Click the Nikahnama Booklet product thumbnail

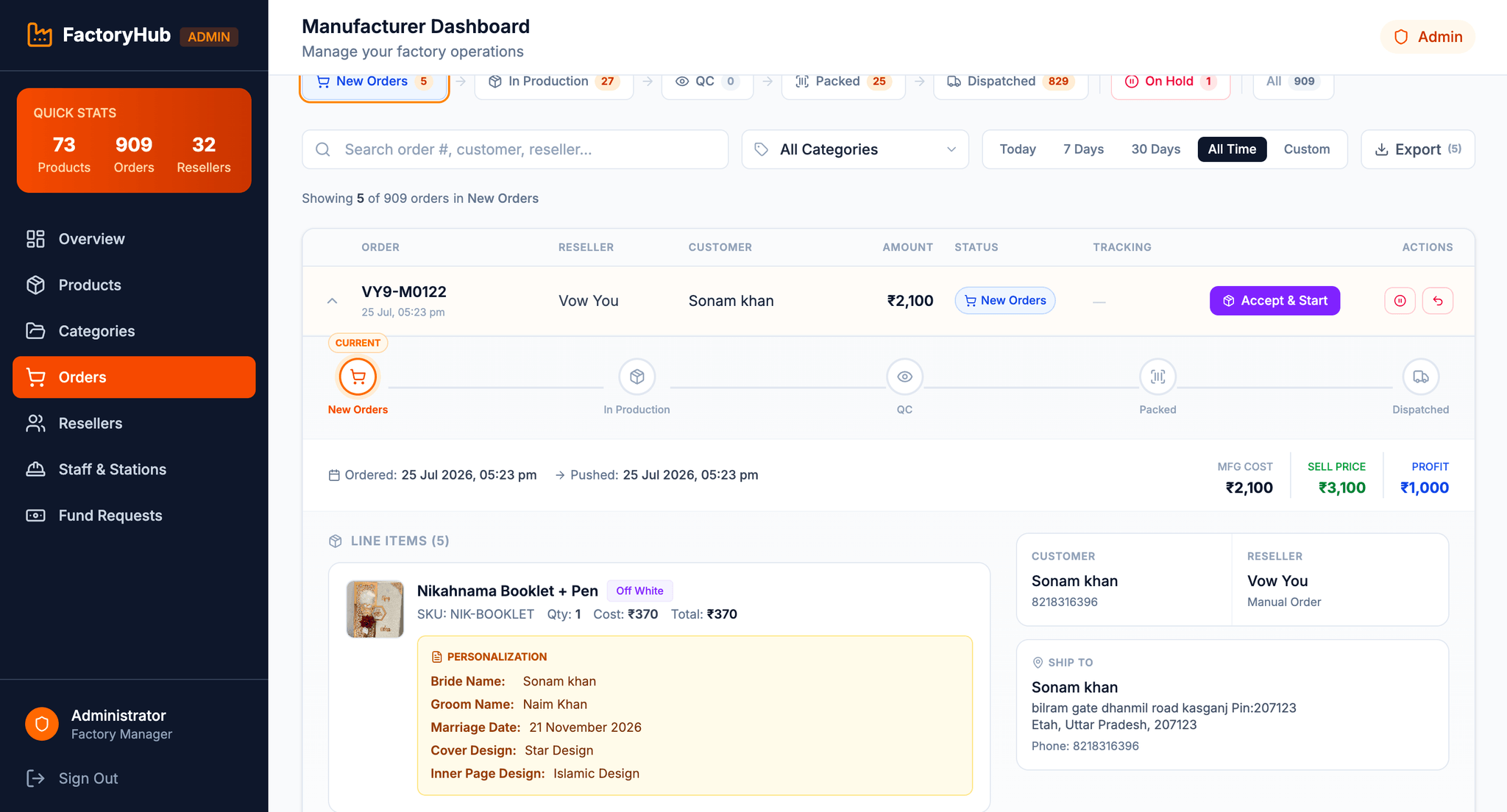[x=375, y=609]
